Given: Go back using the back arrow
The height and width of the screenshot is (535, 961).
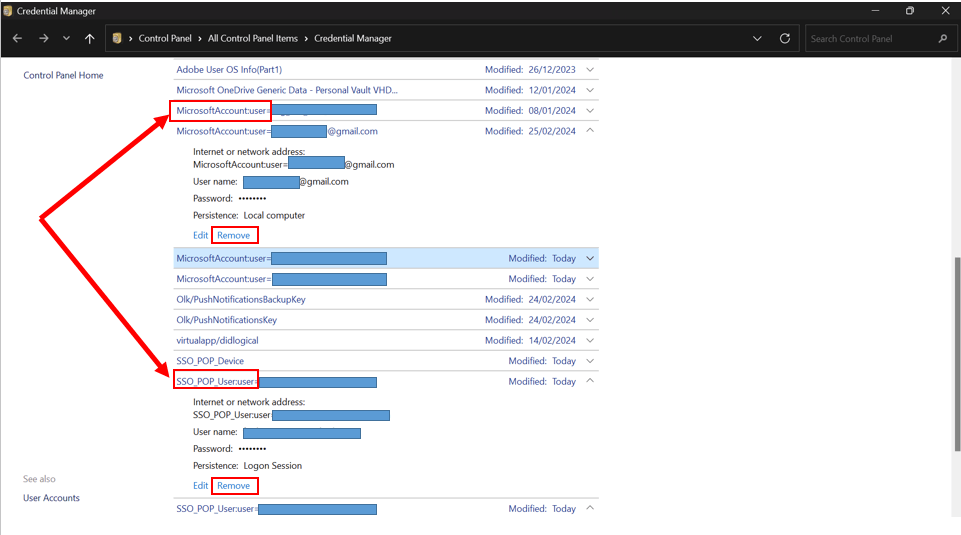Looking at the screenshot, I should [x=17, y=39].
